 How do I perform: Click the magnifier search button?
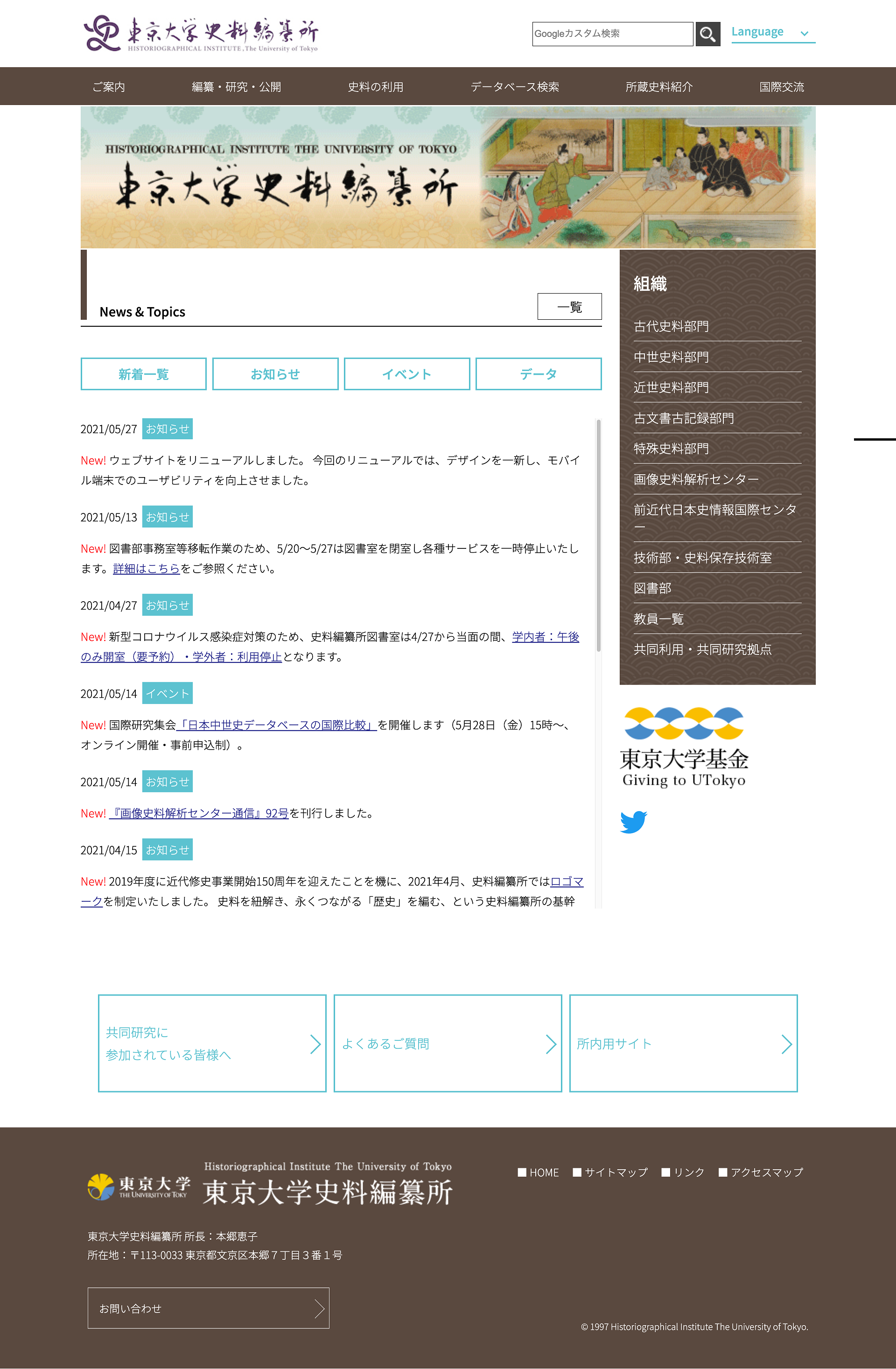pyautogui.click(x=707, y=34)
